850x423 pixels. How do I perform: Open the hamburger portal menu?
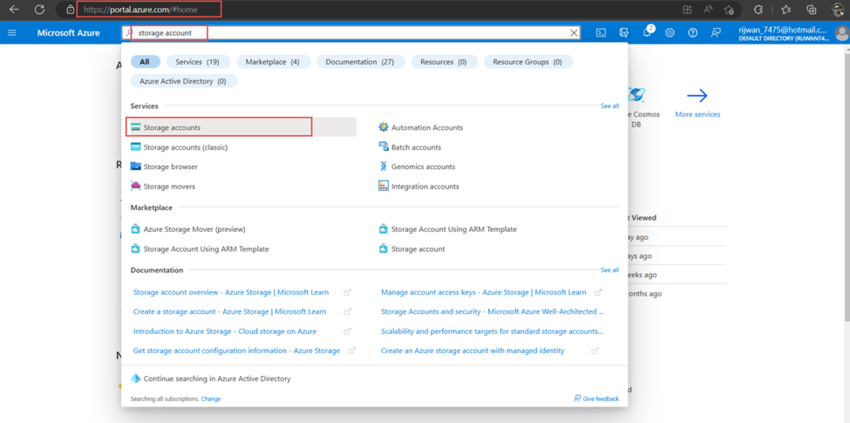[12, 33]
